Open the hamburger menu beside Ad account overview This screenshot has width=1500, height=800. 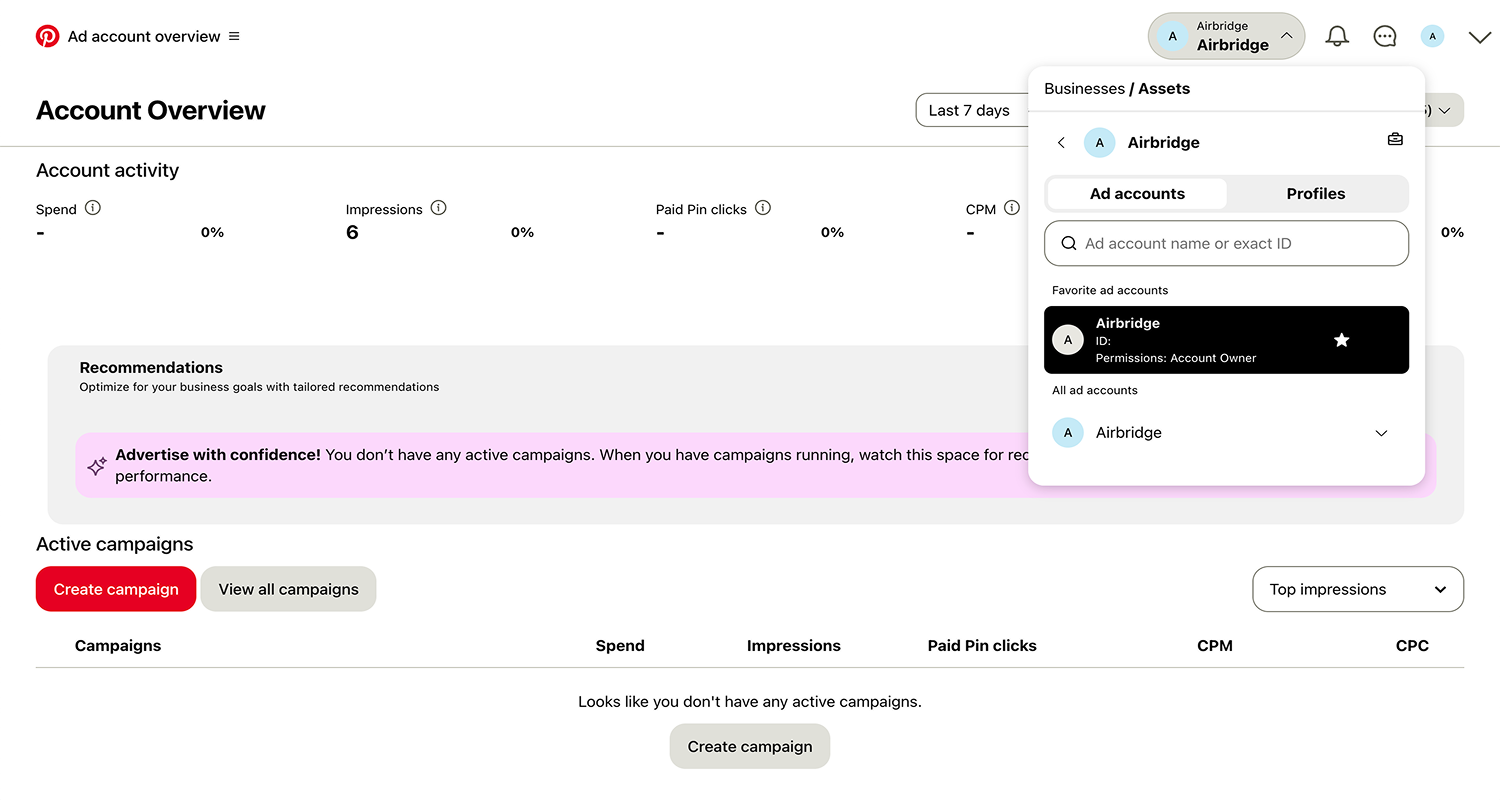(234, 36)
